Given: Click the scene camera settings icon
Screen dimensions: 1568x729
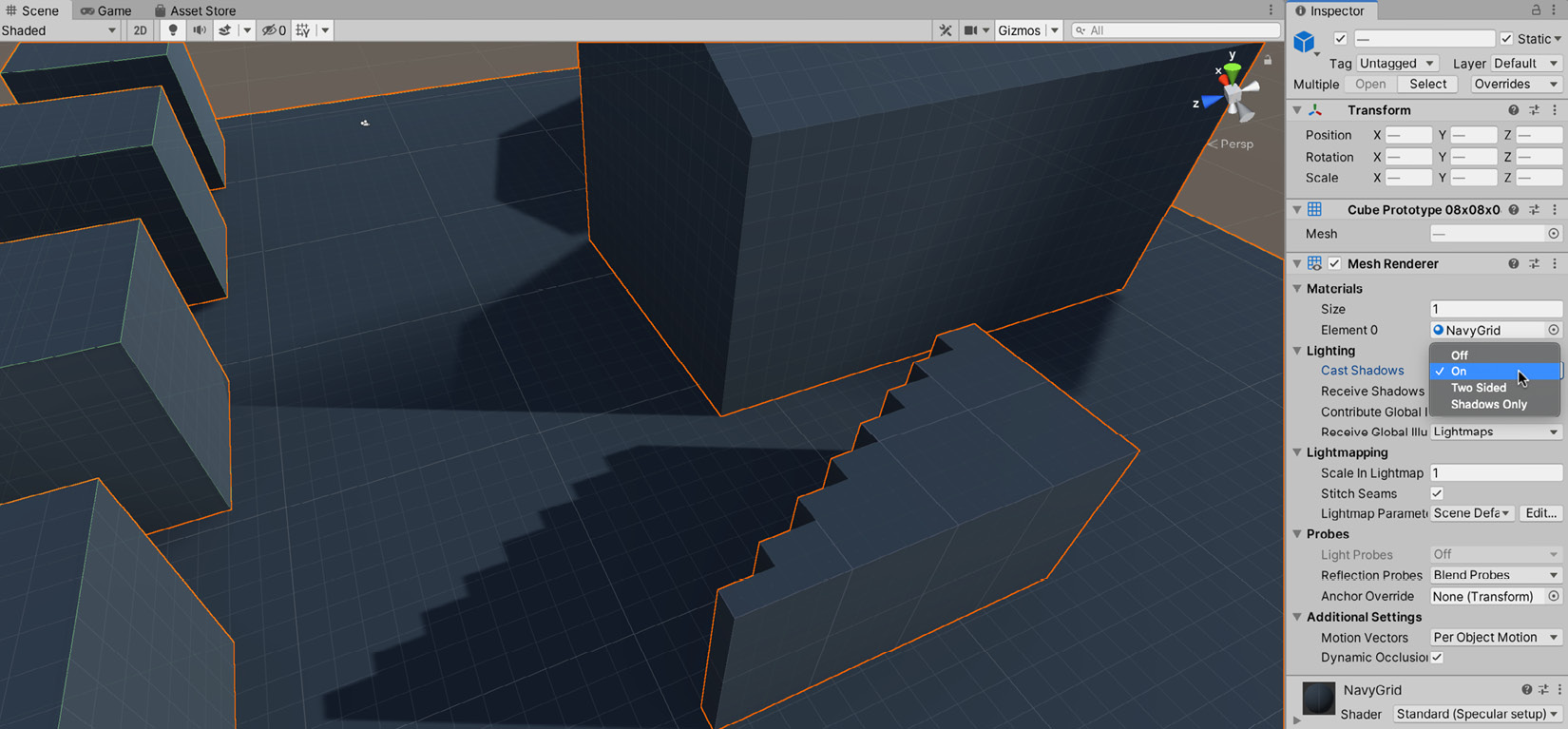Looking at the screenshot, I should [970, 30].
